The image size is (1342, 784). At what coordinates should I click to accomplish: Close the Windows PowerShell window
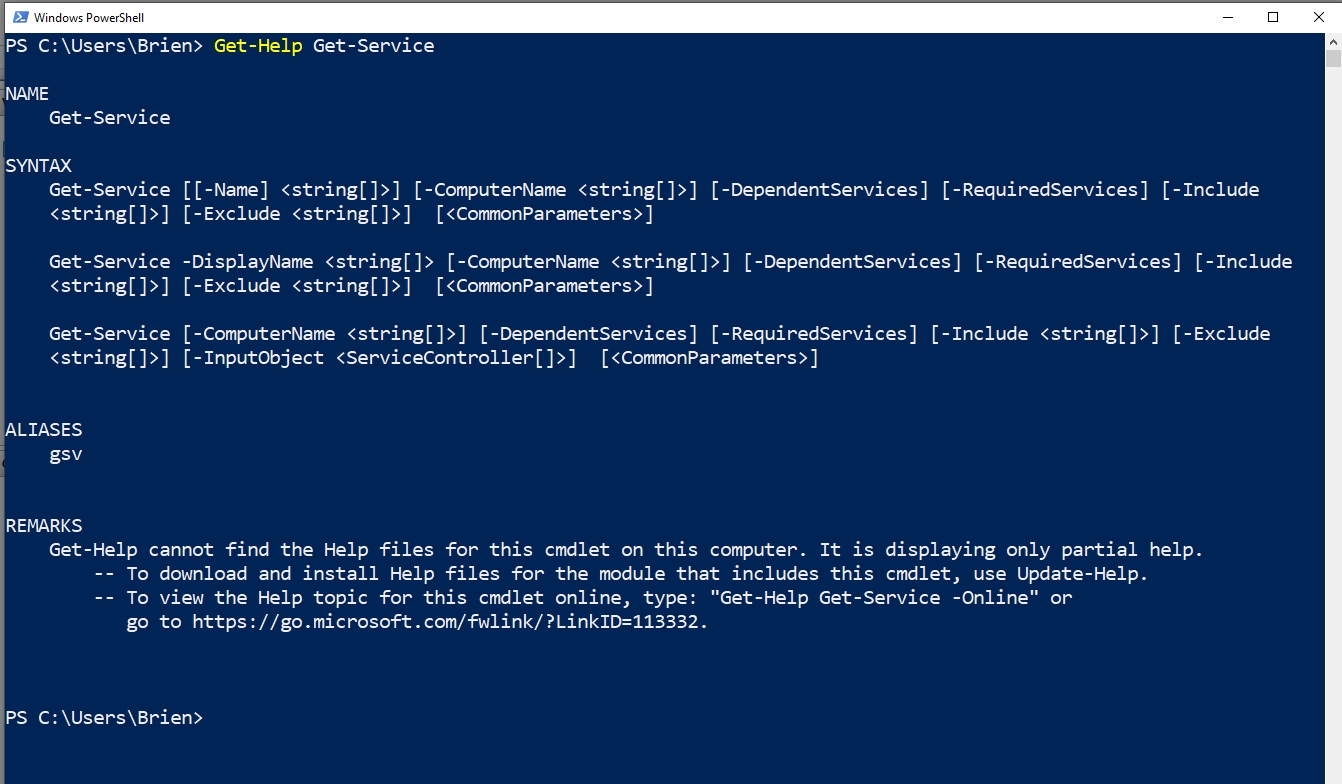coord(1319,17)
